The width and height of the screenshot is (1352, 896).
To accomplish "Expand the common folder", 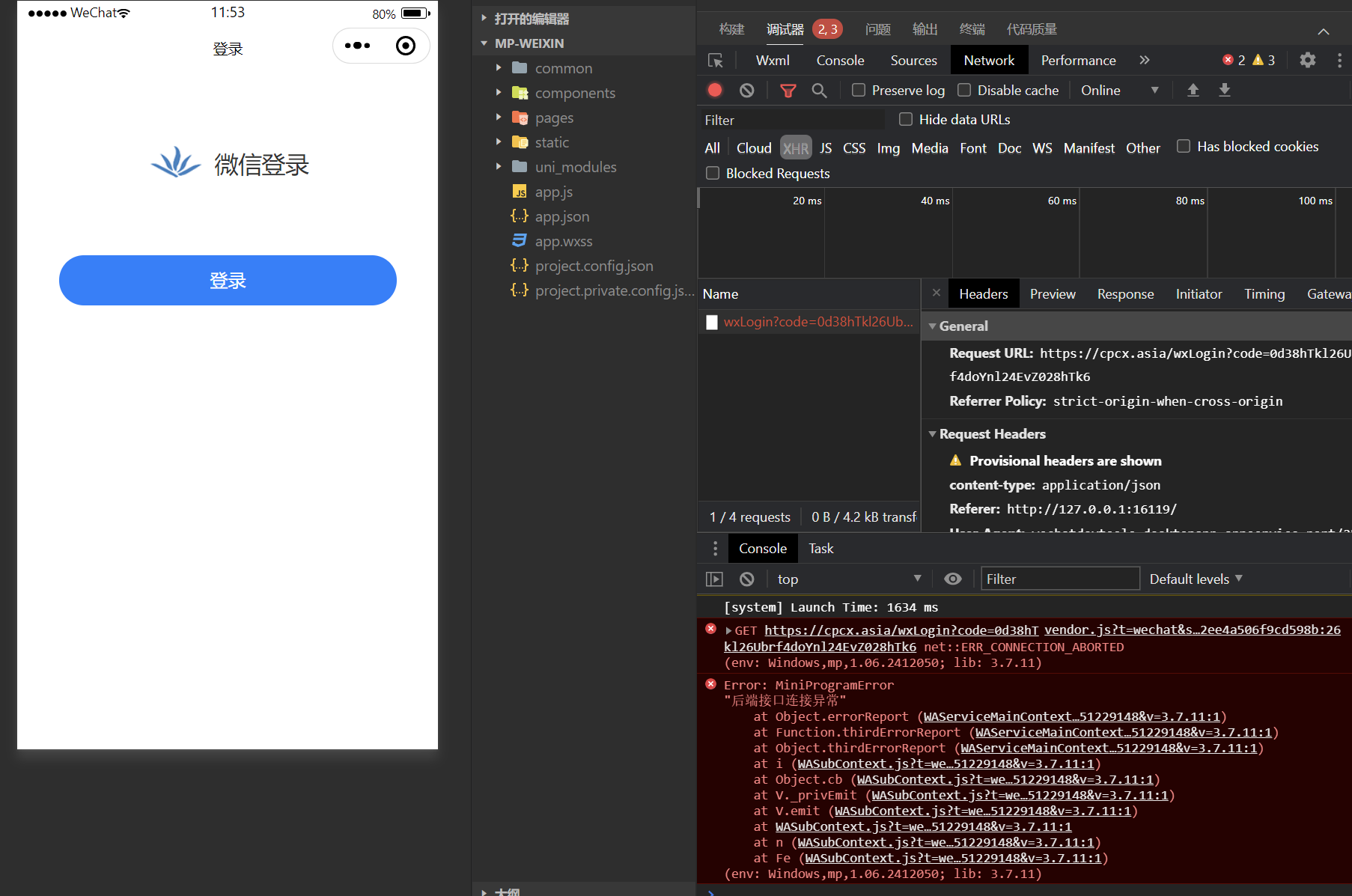I will (499, 68).
